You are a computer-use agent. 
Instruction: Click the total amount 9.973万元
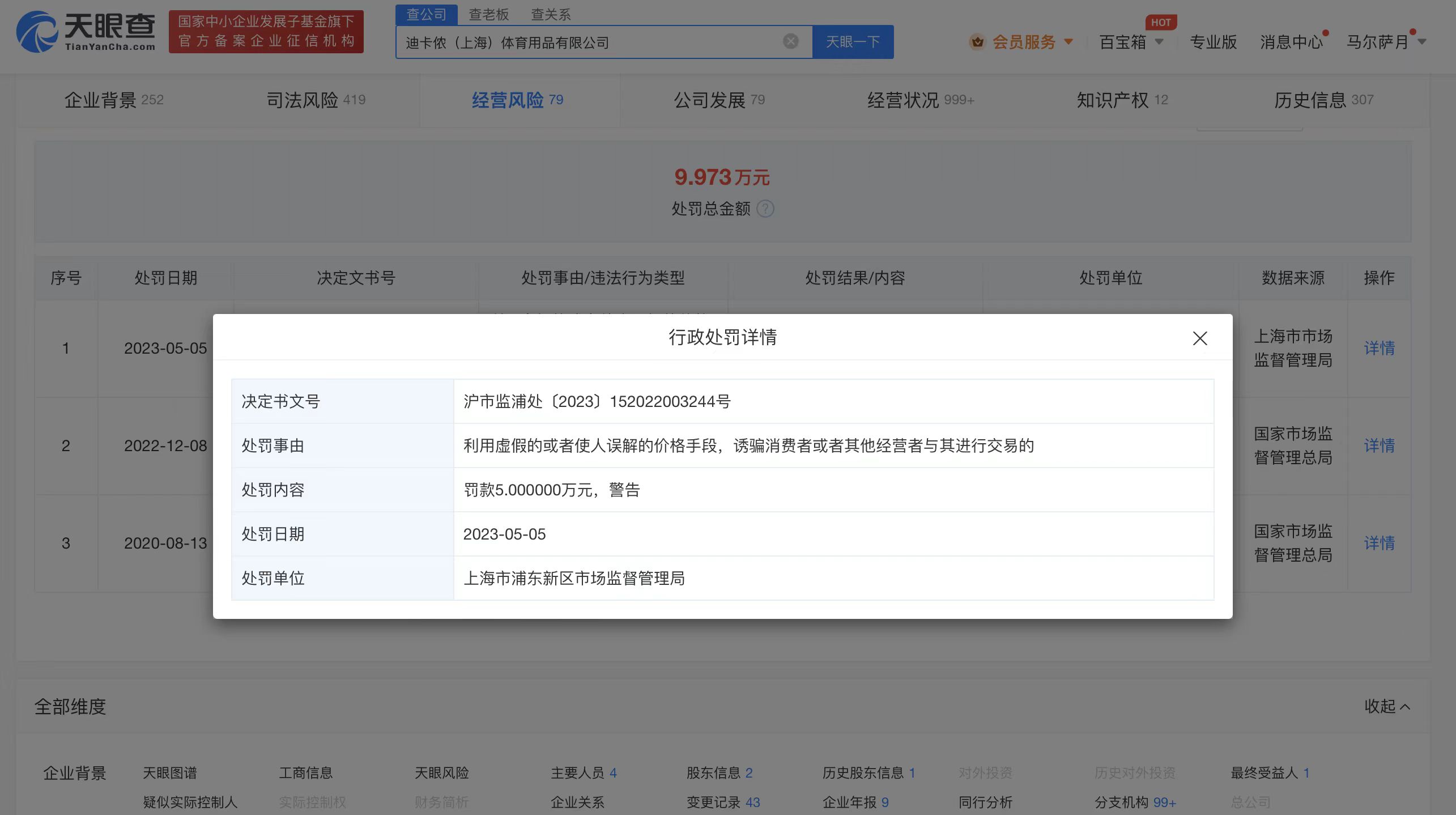click(x=722, y=177)
